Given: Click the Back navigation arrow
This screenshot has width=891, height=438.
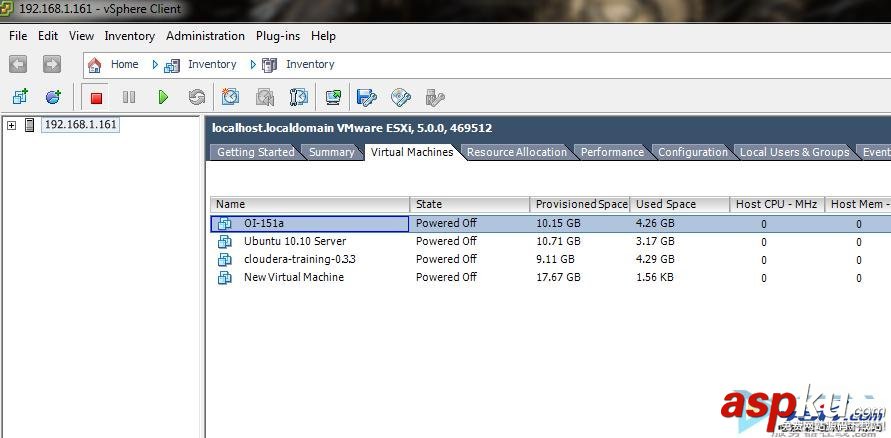Looking at the screenshot, I should [x=18, y=64].
